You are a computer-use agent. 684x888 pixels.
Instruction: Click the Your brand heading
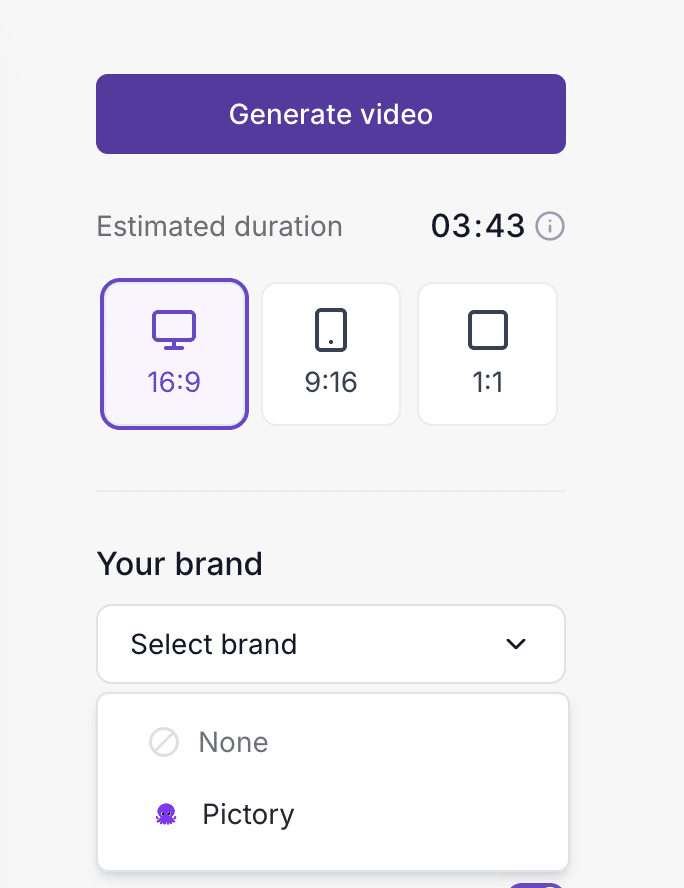[x=179, y=564]
